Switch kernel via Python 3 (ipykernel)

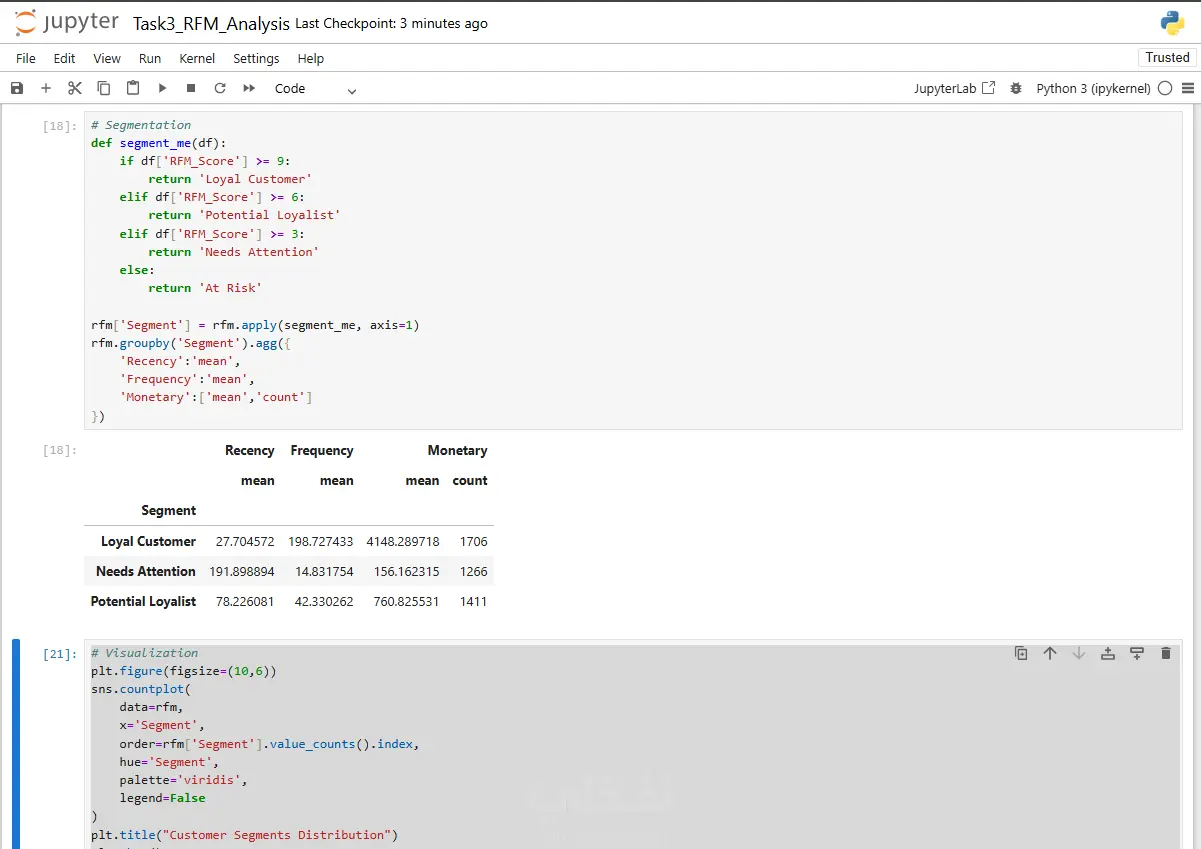pos(1093,88)
